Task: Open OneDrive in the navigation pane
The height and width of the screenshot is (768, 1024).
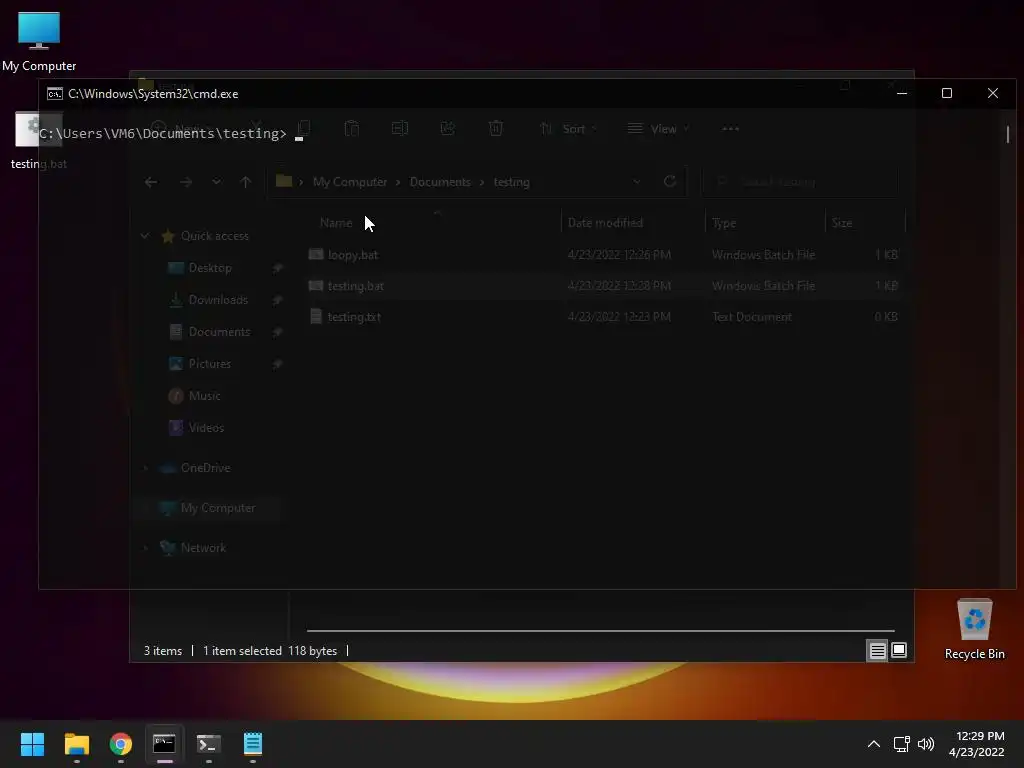Action: (x=205, y=468)
